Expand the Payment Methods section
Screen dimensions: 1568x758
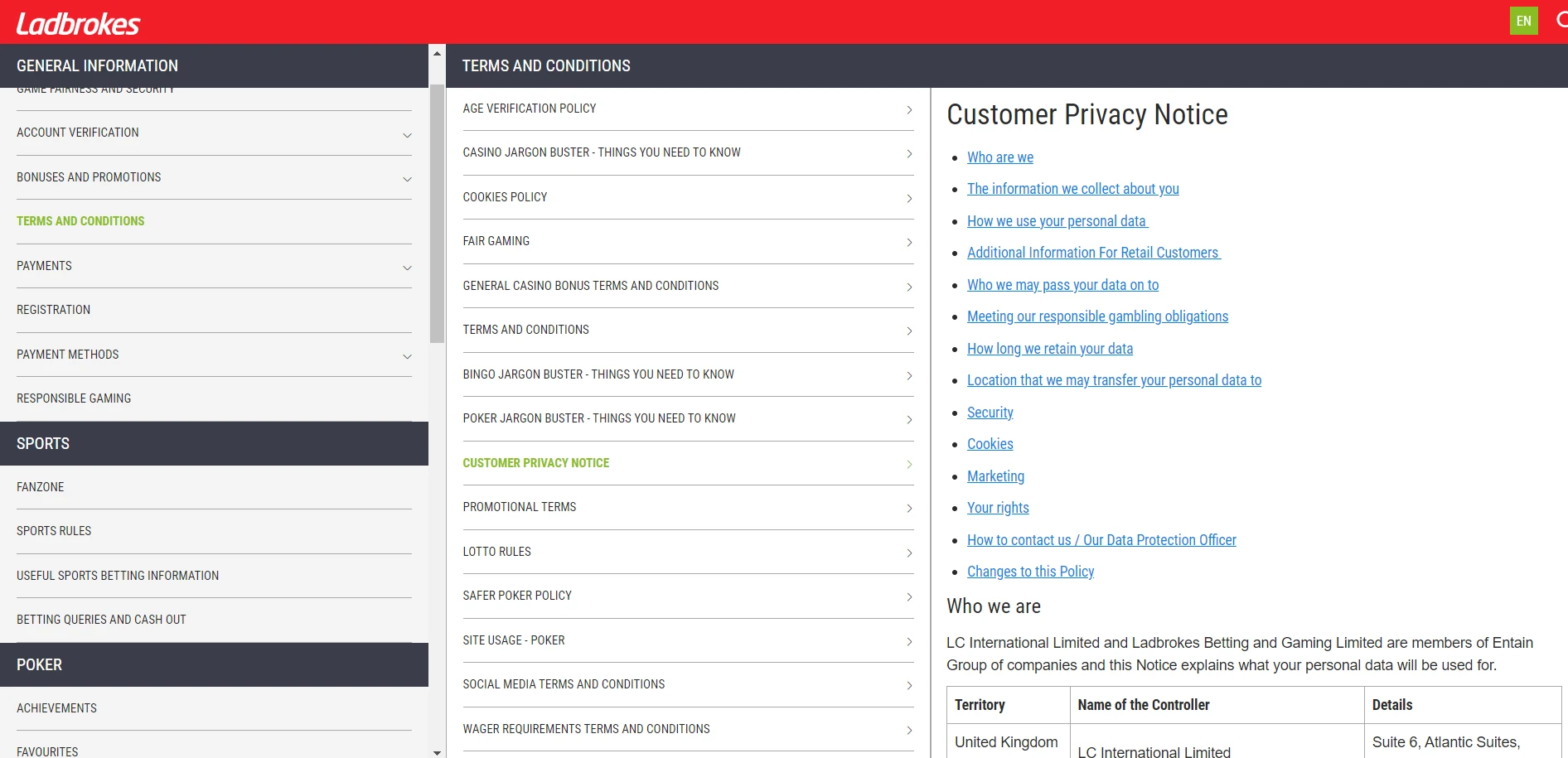click(214, 355)
